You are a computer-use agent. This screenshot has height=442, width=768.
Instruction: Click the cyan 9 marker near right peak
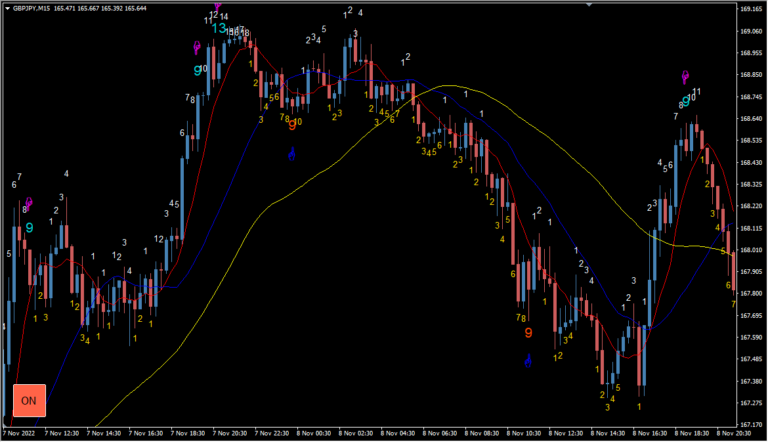686,99
